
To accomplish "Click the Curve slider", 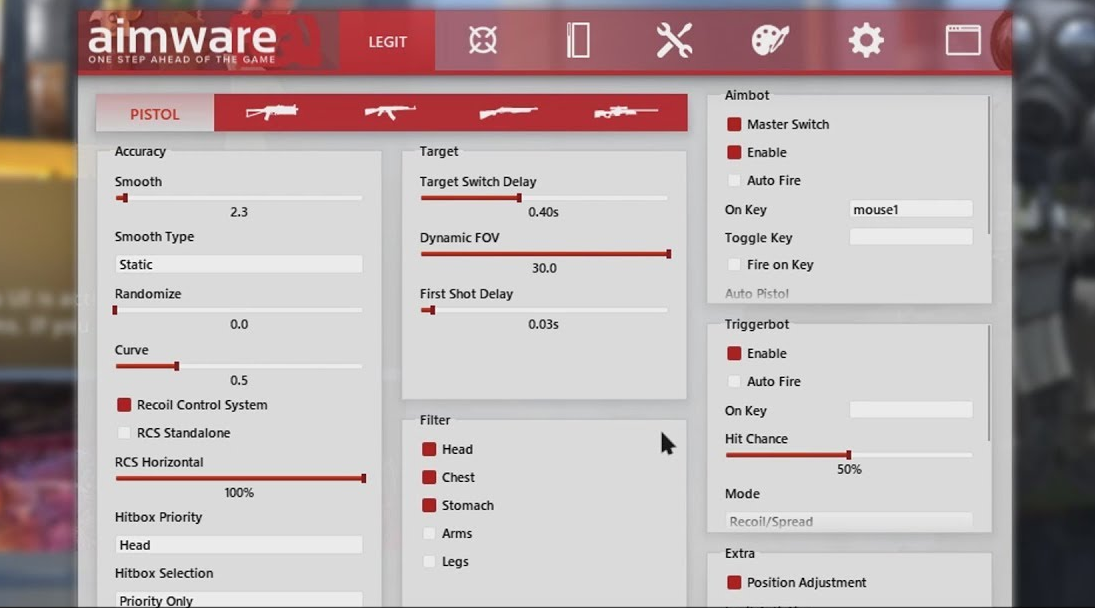I will [239, 366].
